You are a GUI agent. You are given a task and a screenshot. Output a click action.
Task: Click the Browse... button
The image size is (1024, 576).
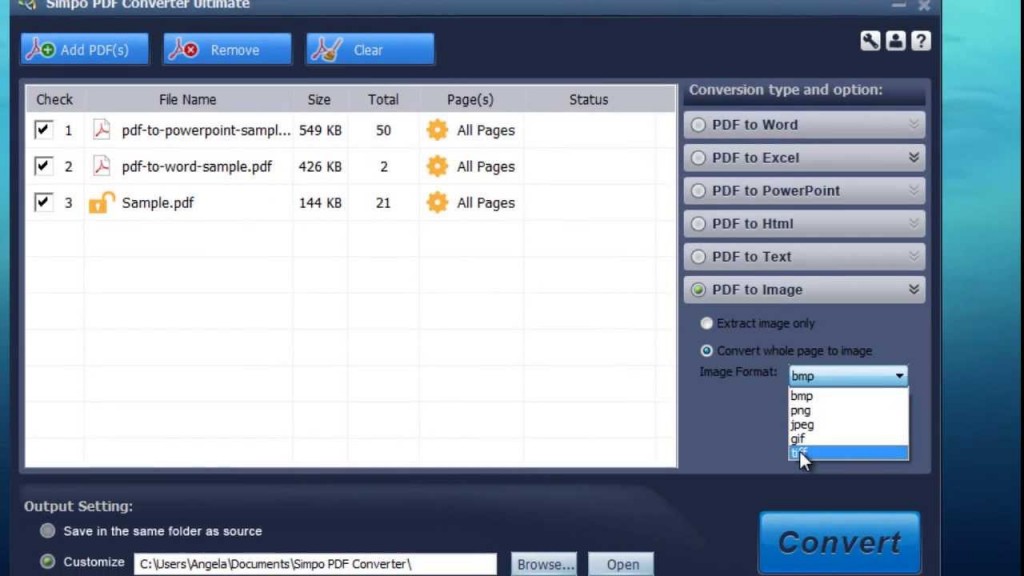click(x=545, y=564)
